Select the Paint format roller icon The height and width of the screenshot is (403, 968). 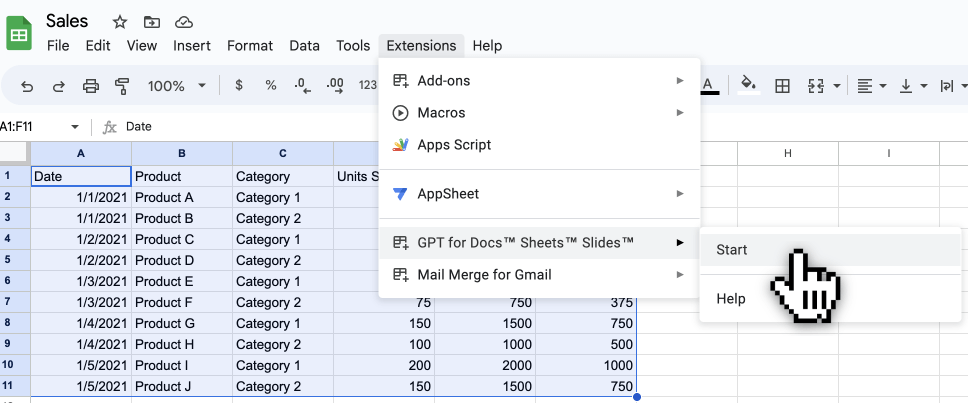tap(122, 86)
